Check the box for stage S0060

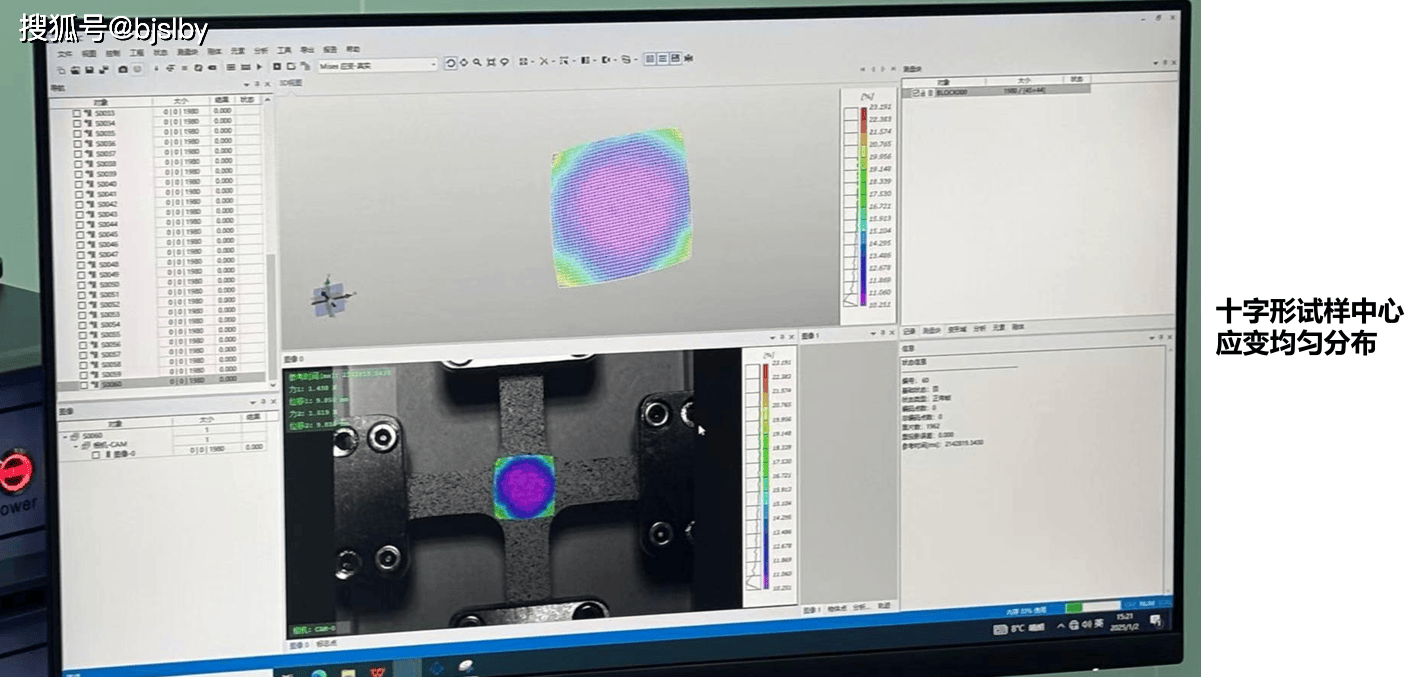78,384
